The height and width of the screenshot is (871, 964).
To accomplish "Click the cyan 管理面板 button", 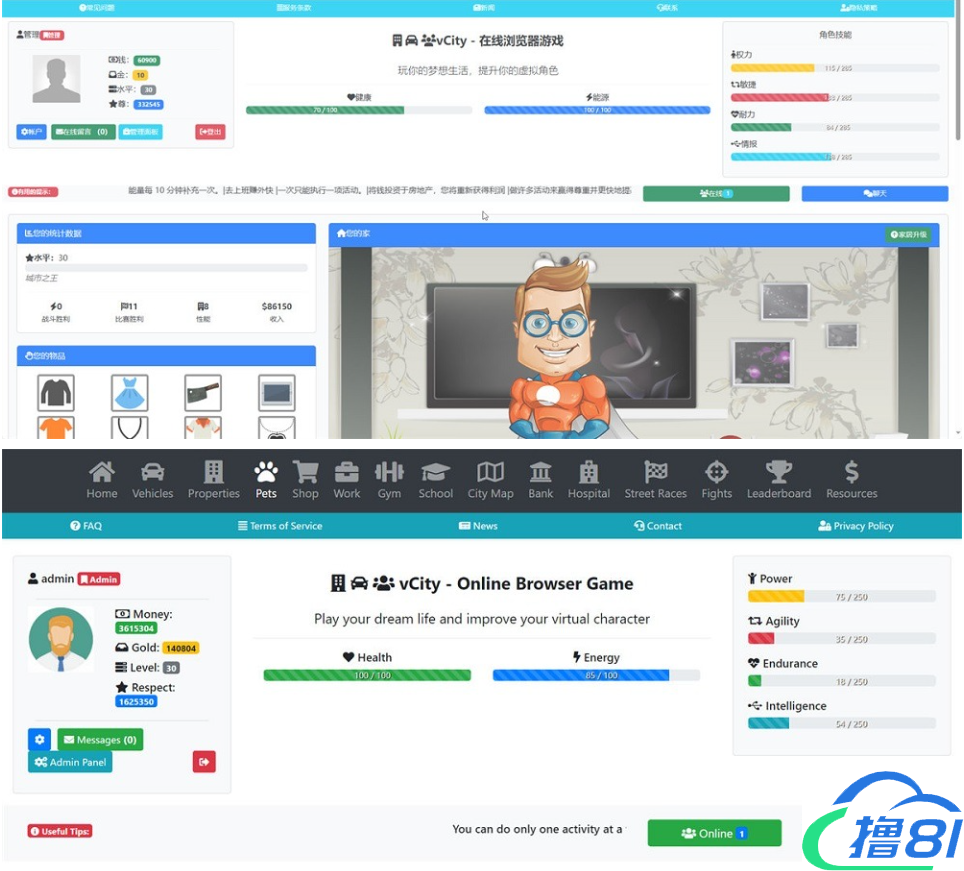I will tap(141, 132).
